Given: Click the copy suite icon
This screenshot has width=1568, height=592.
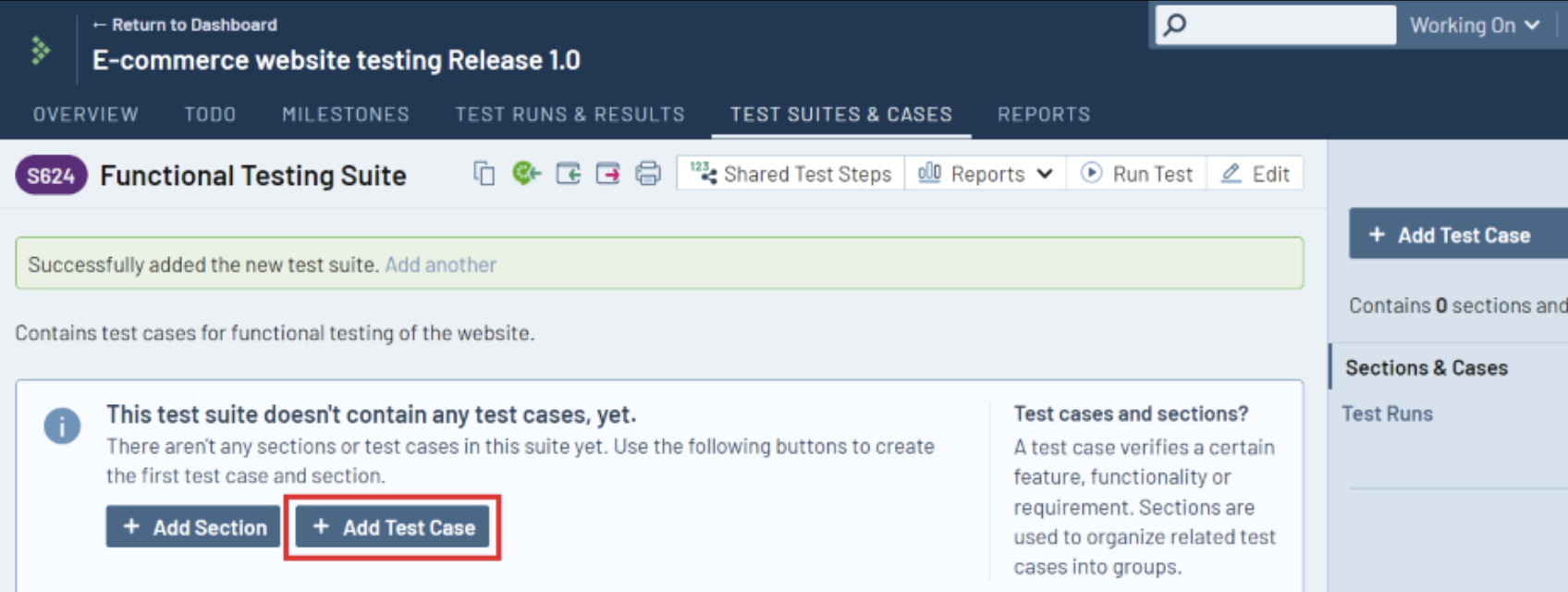Looking at the screenshot, I should pyautogui.click(x=484, y=174).
